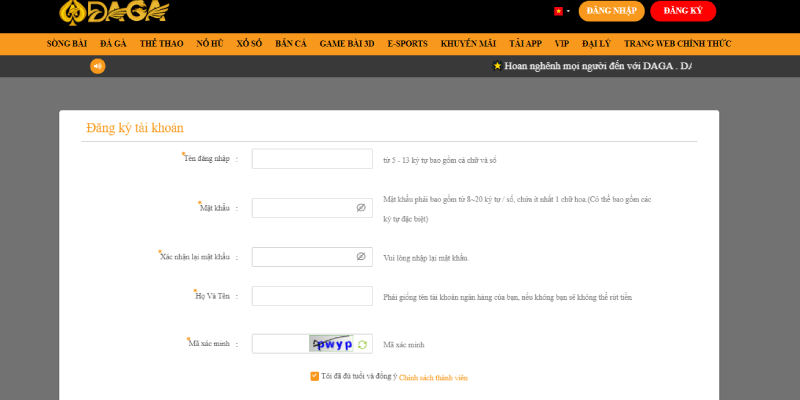Image resolution: width=800 pixels, height=400 pixels.
Task: Open KHUYẾN MÃI menu
Action: 468,44
